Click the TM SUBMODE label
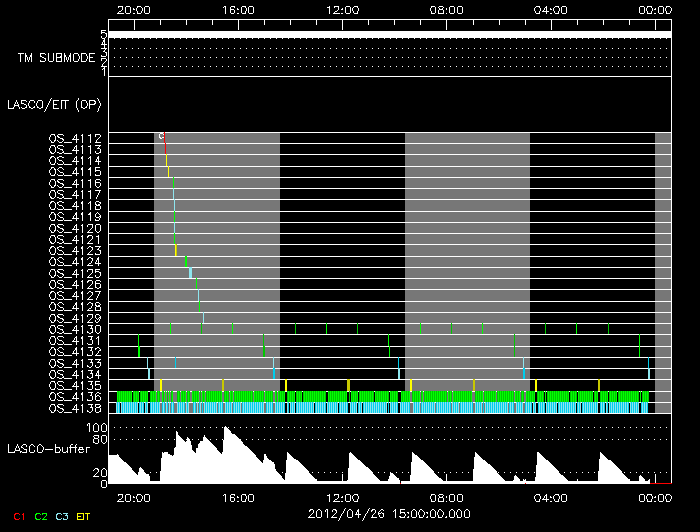The image size is (700, 532). (x=56, y=58)
